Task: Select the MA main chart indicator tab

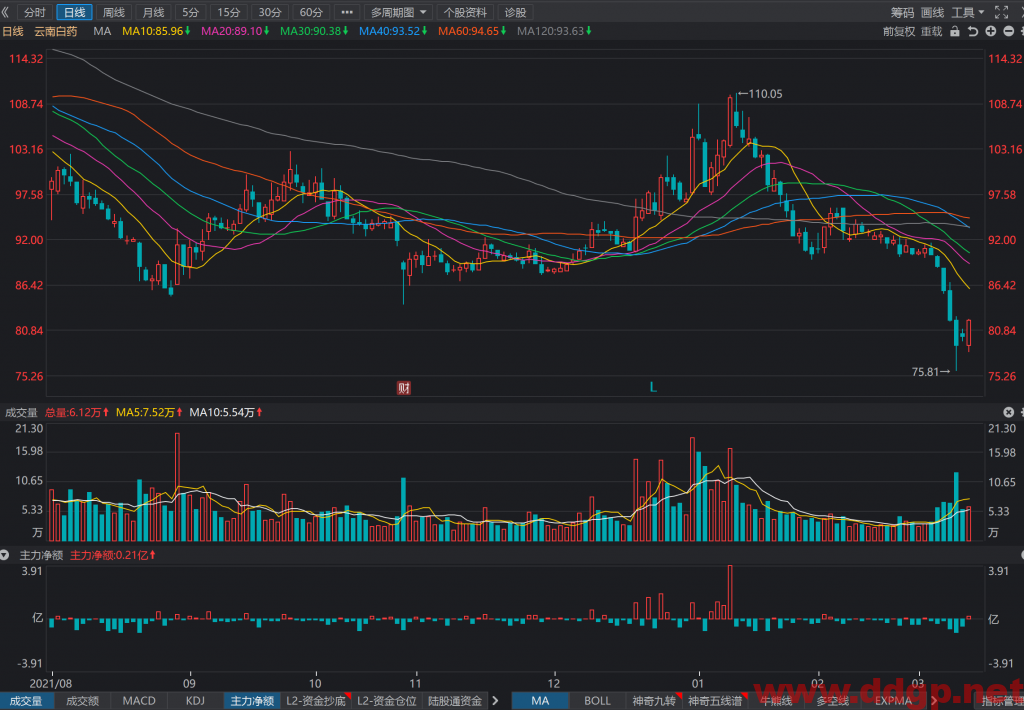Action: (540, 701)
